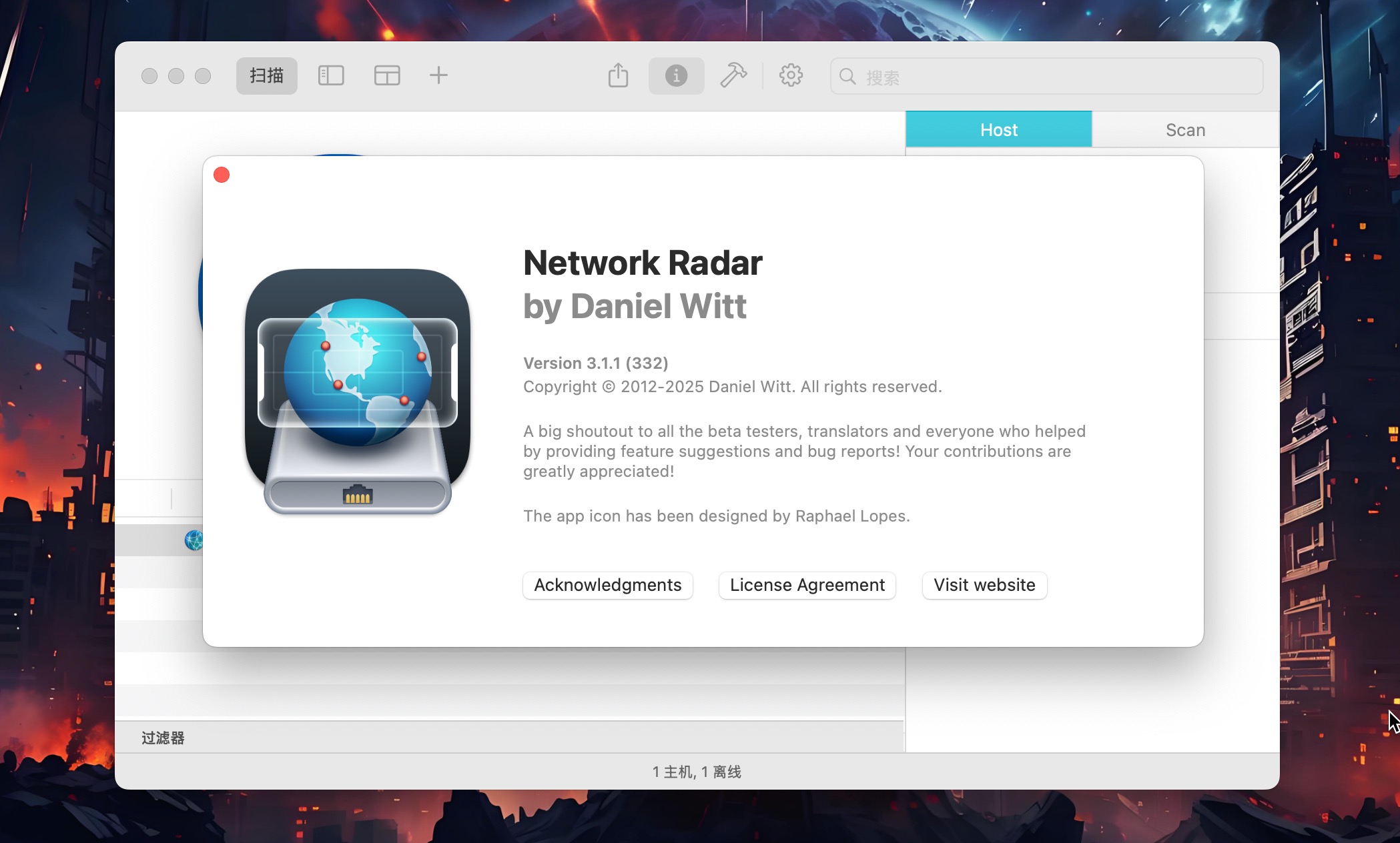This screenshot has width=1400, height=843.
Task: Switch to the split table view icon
Action: click(387, 75)
